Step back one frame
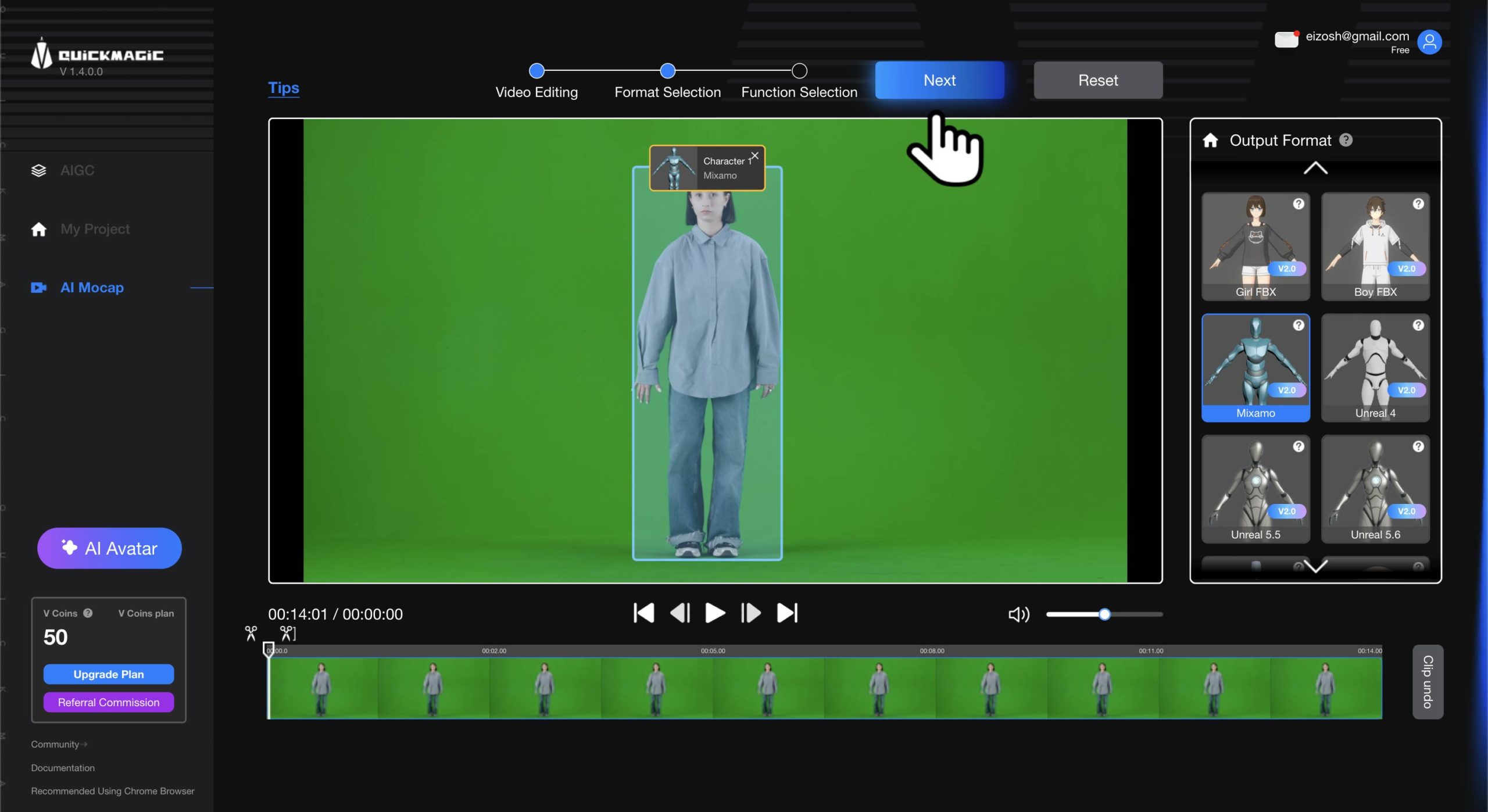The width and height of the screenshot is (1488, 812). pyautogui.click(x=679, y=613)
